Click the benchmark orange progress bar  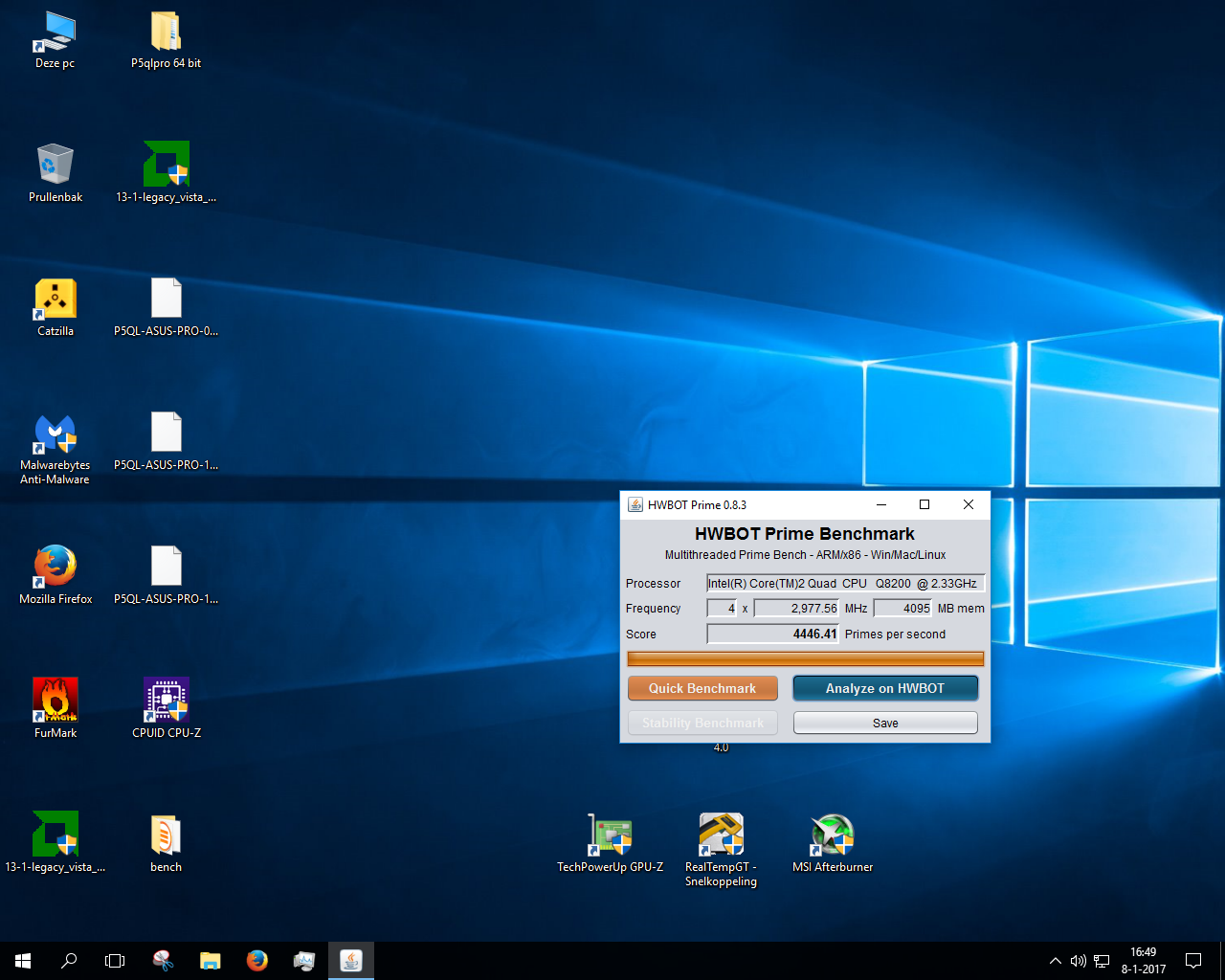(805, 658)
